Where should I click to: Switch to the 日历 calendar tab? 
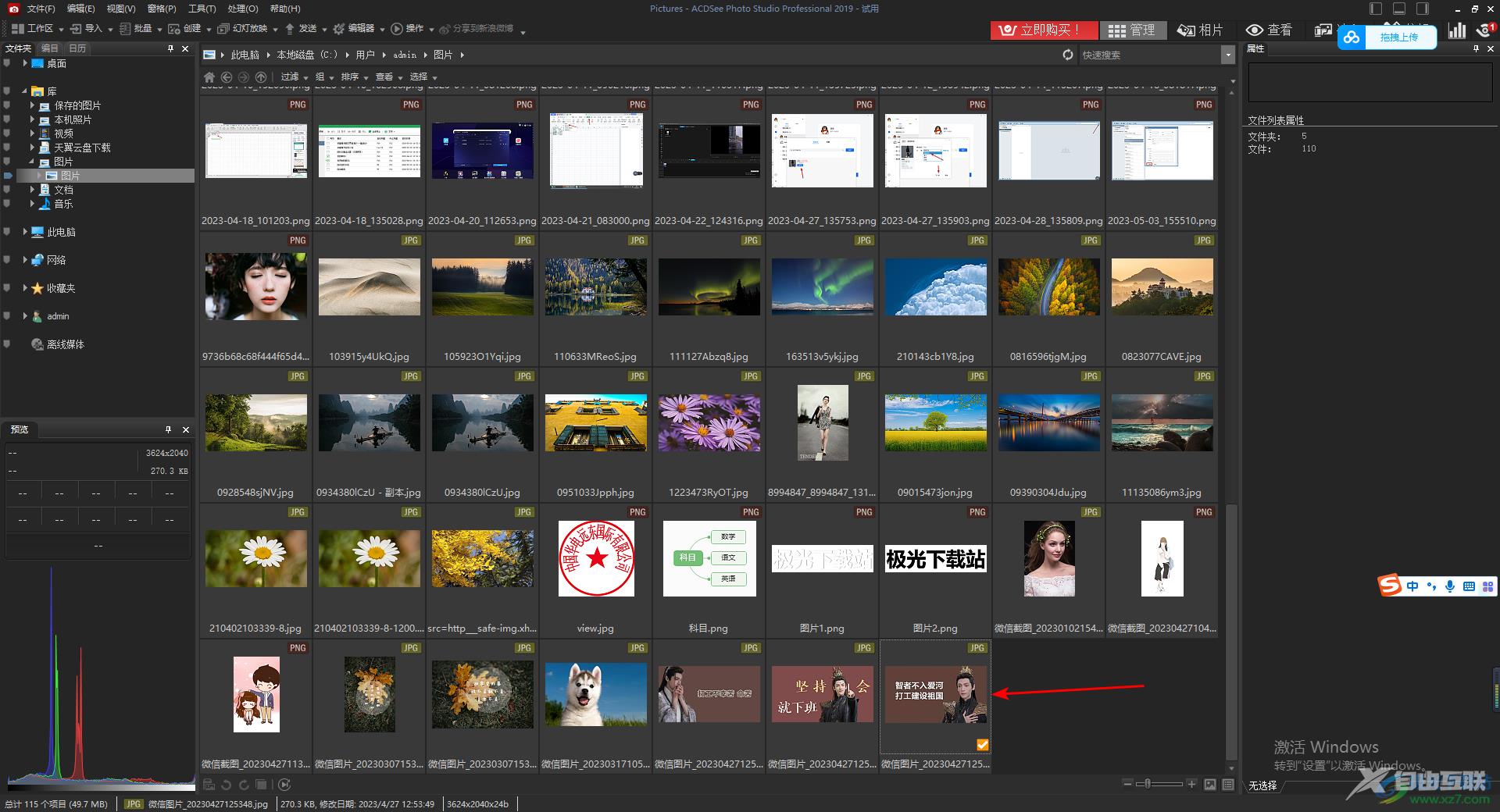77,48
